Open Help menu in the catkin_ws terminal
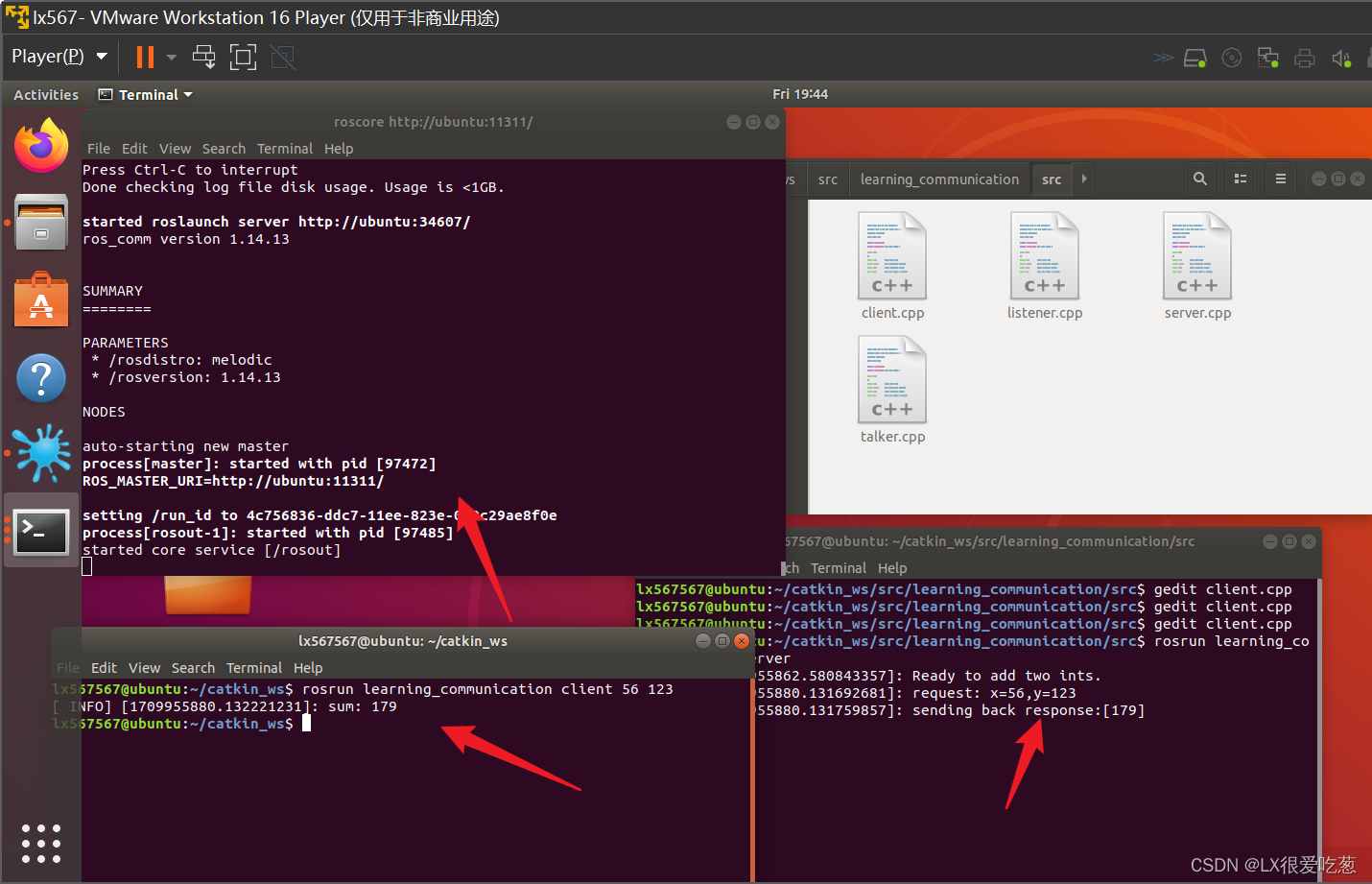This screenshot has width=1372, height=884. coord(308,668)
